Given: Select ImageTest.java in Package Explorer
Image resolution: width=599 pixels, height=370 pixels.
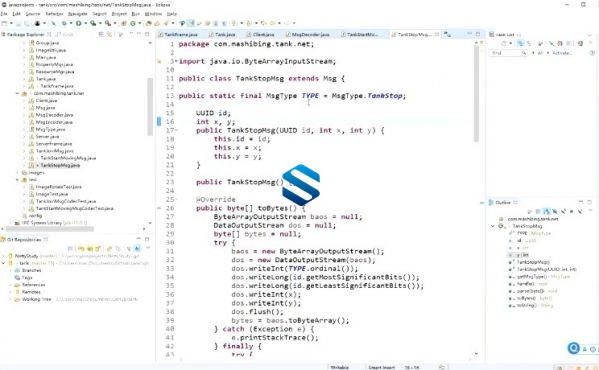Looking at the screenshot, I should [x=52, y=194].
